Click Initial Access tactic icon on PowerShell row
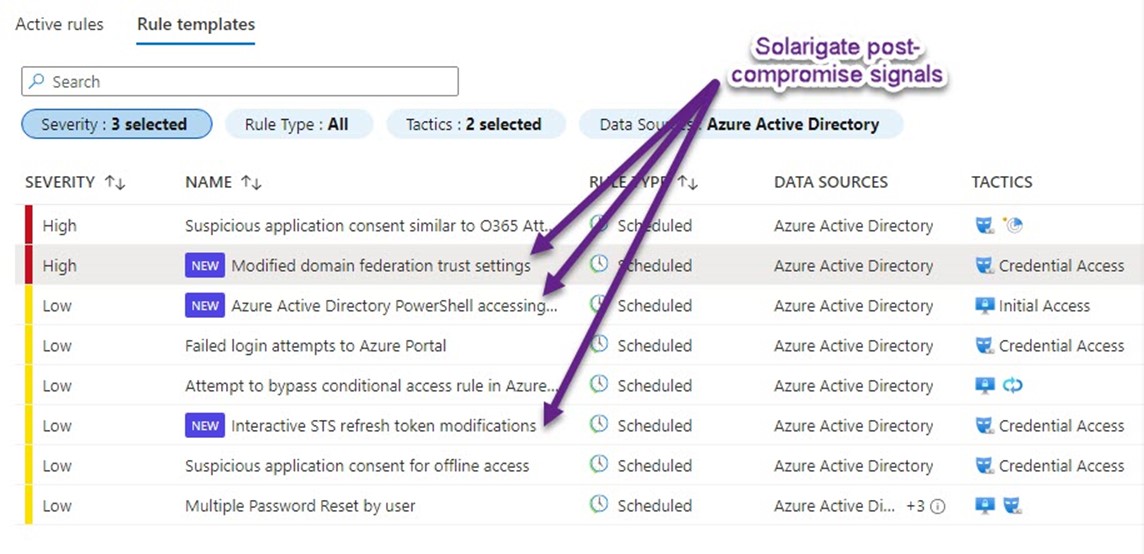Screen dimensions: 1144x554 984,306
